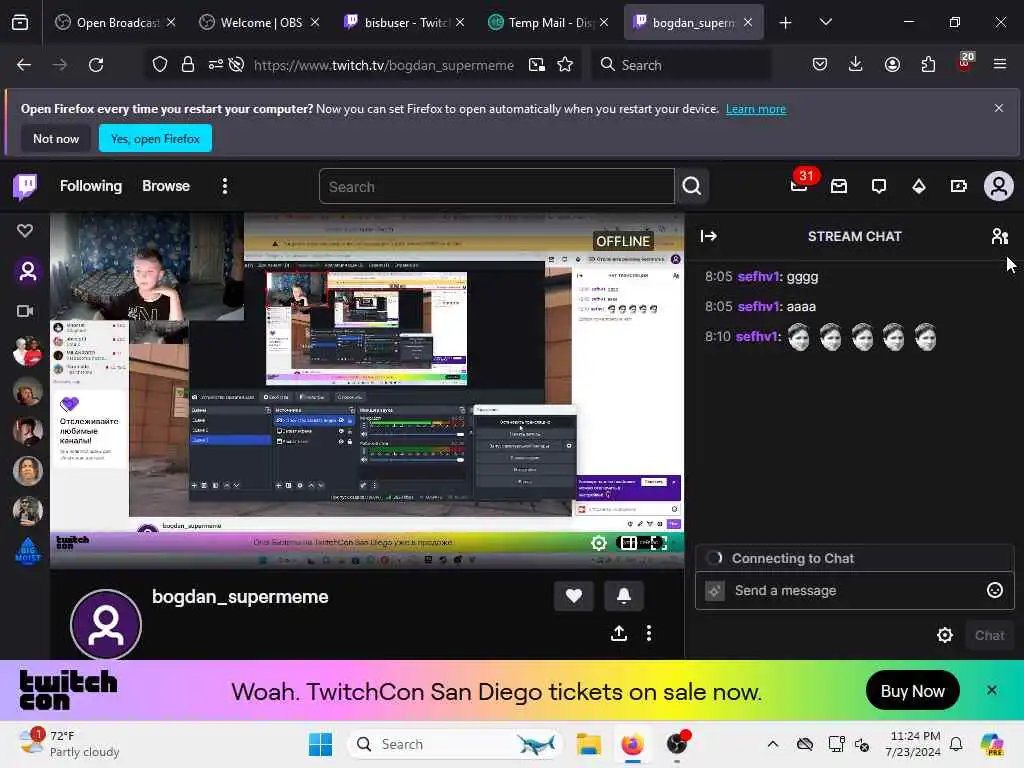The image size is (1024, 768).
Task: Click Not now in the Firefox notification
Action: point(56,138)
